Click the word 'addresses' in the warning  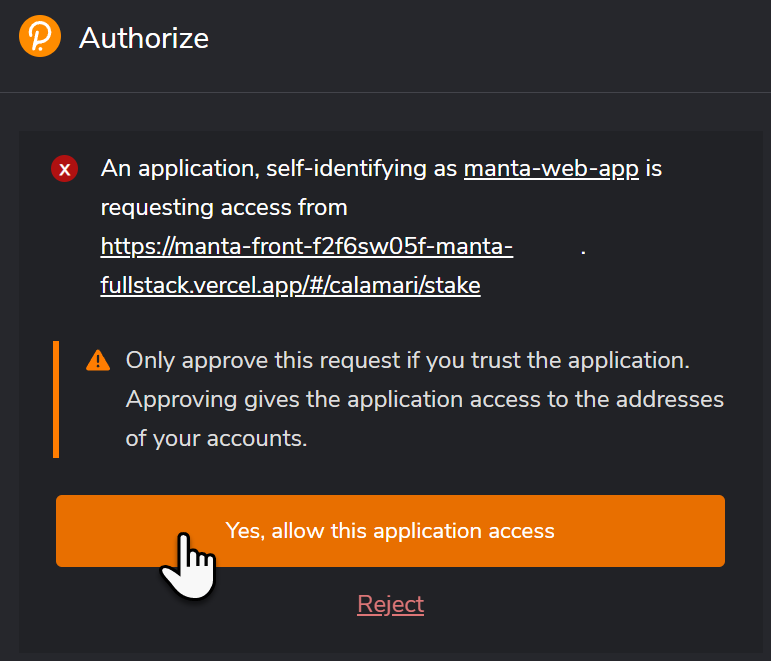click(x=672, y=399)
